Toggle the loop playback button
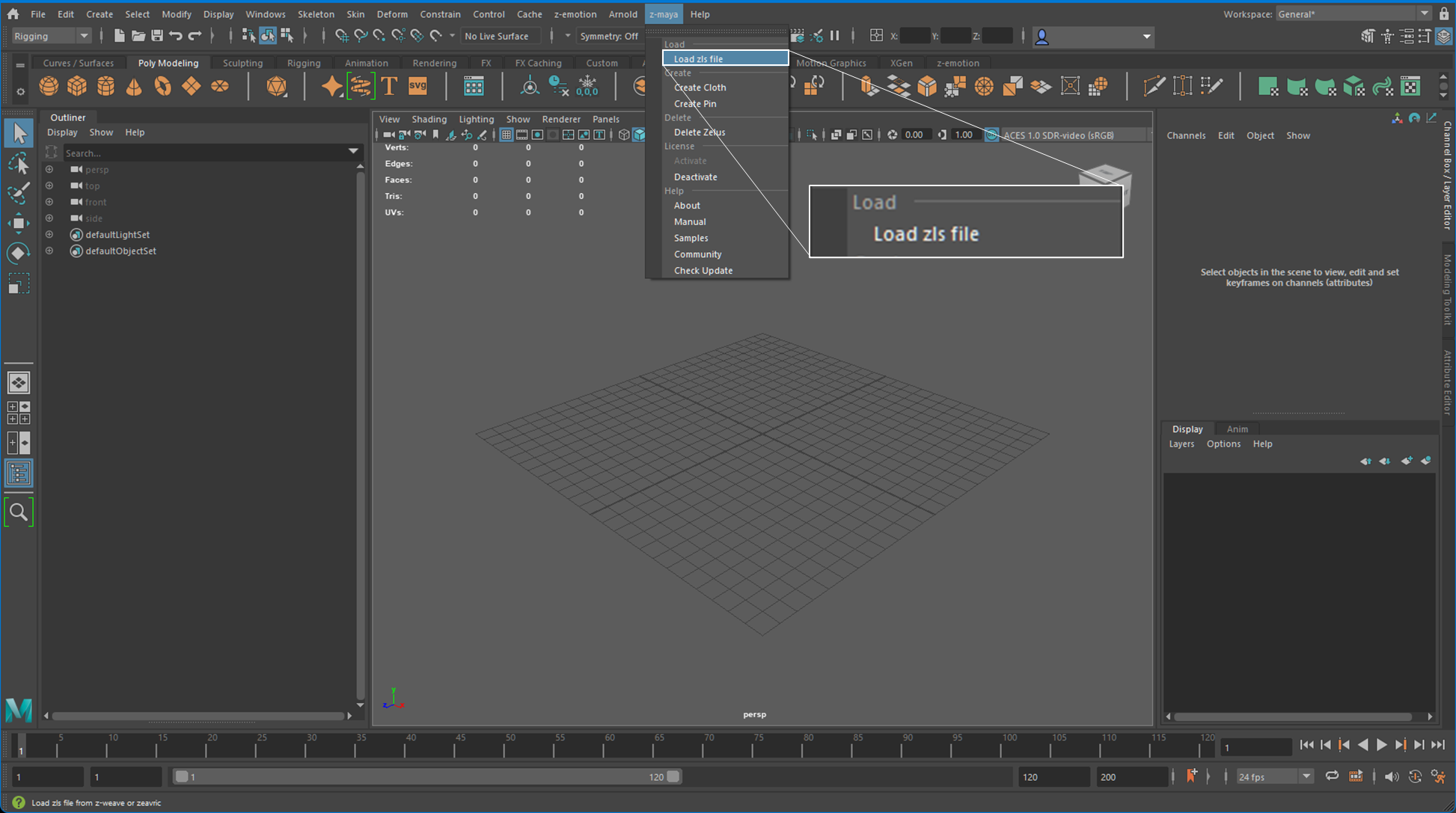This screenshot has width=1456, height=813. tap(1332, 776)
